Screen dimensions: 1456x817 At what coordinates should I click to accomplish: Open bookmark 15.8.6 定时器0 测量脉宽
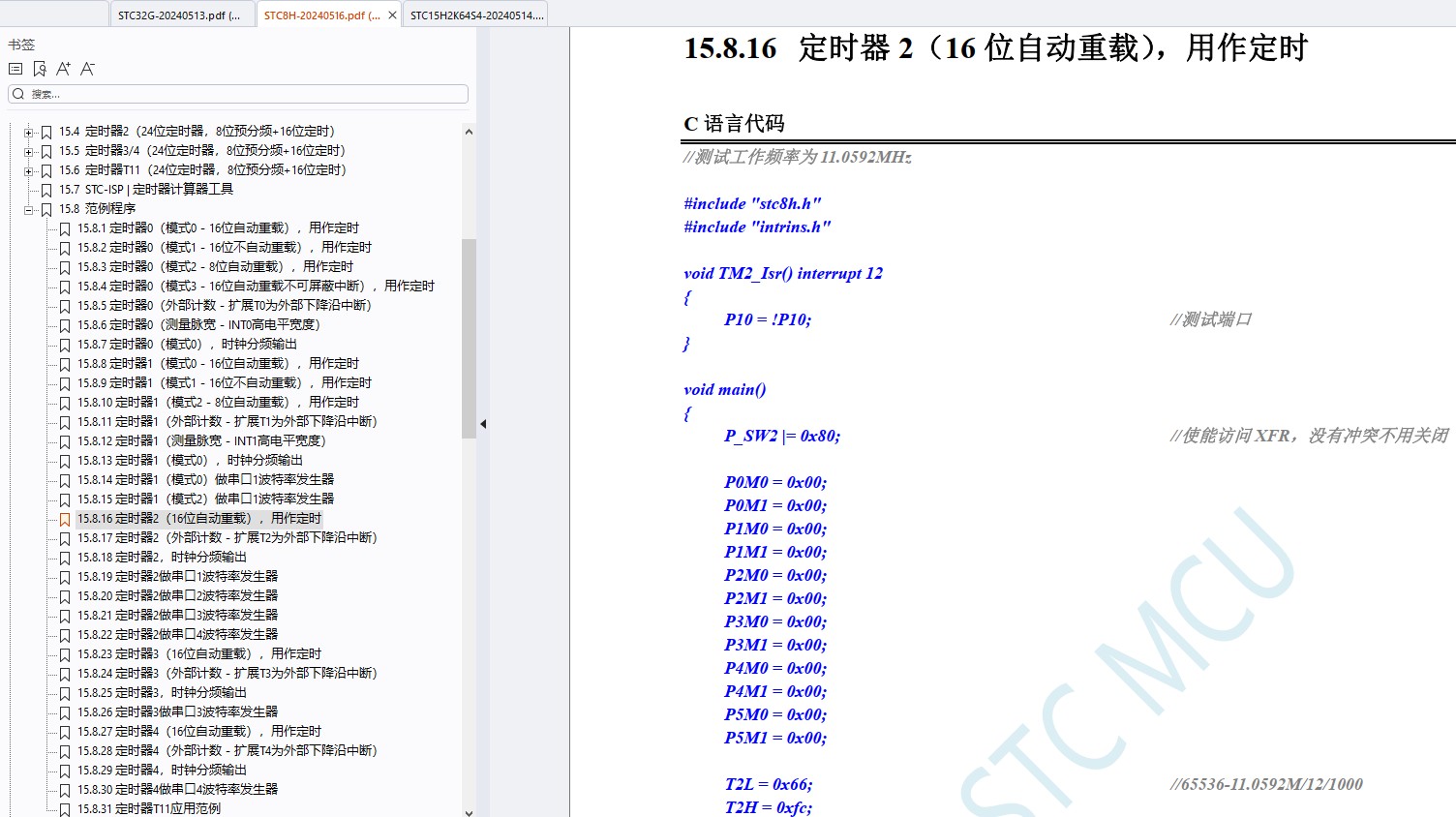point(198,325)
